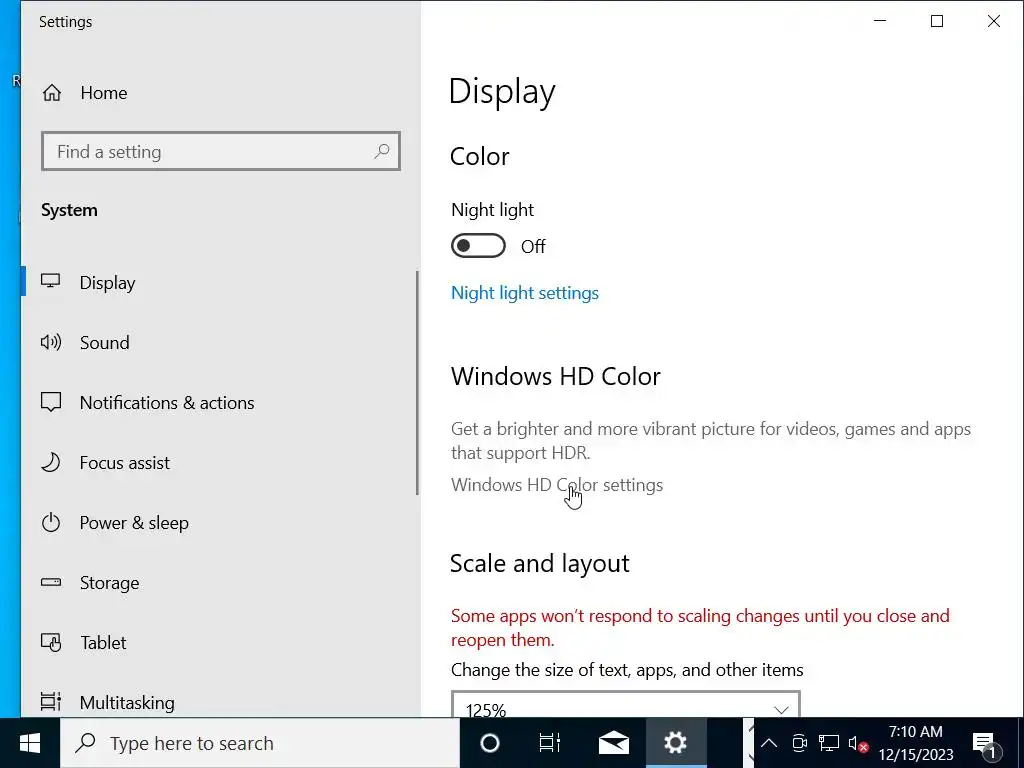
Task: Open Focus assist settings
Action: click(219, 462)
